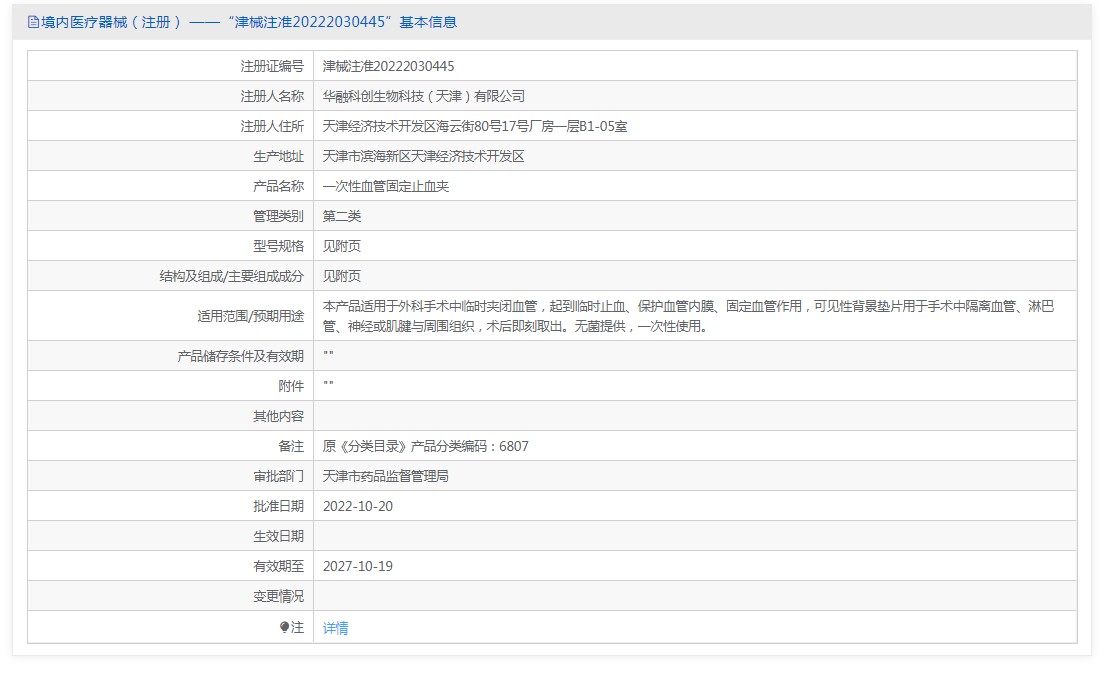1119x682 pixels.
Task: Click the 其他内容 label
Action: click(278, 416)
